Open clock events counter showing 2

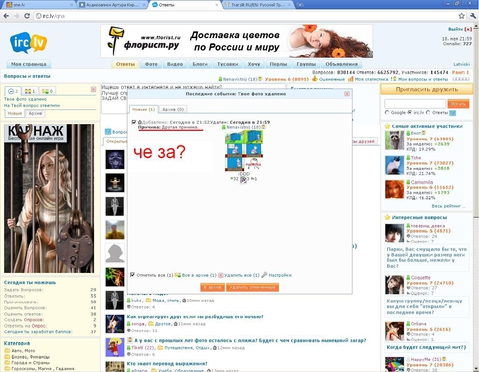13,91
